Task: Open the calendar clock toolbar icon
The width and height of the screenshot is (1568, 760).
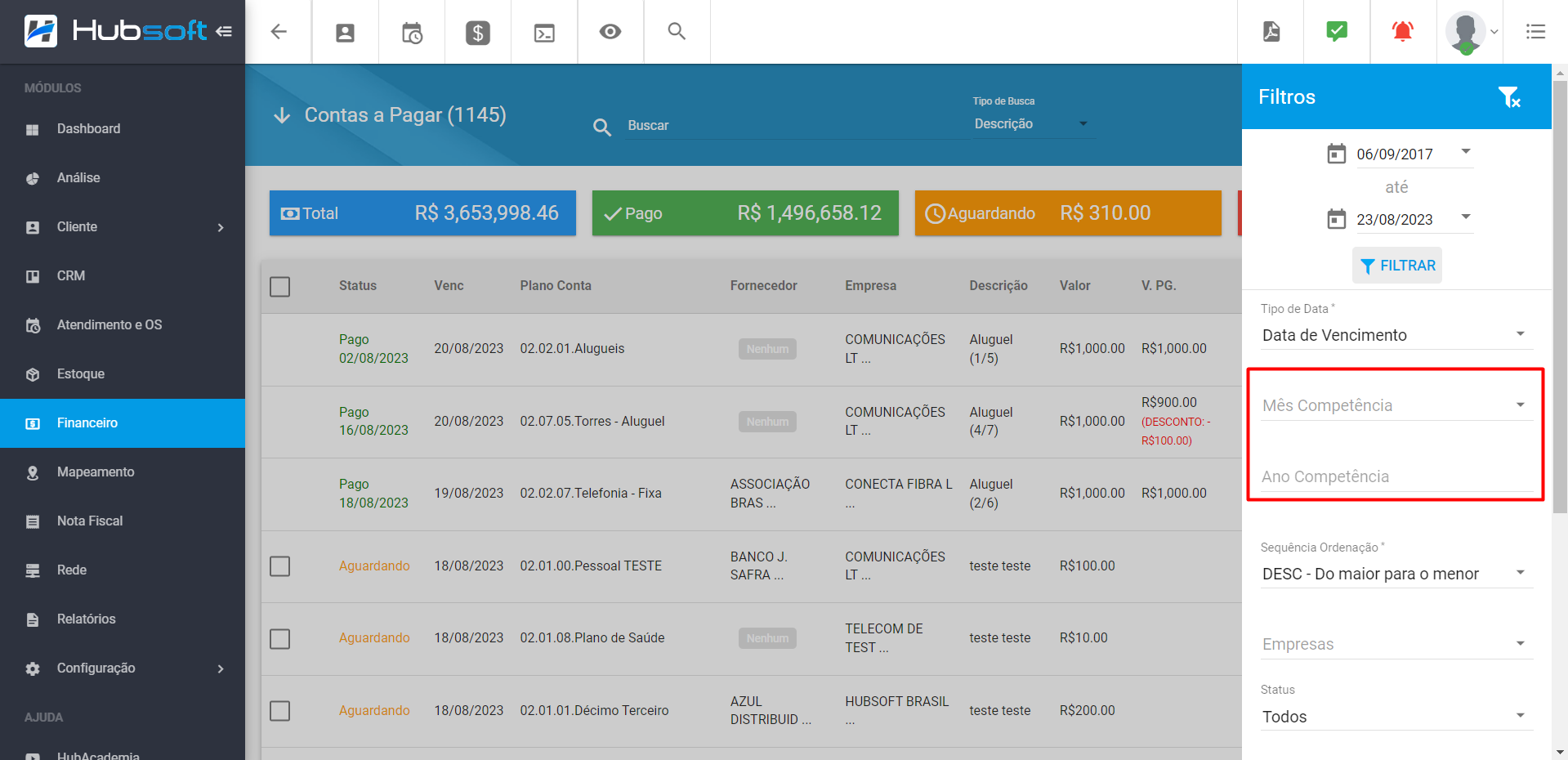Action: click(x=412, y=33)
